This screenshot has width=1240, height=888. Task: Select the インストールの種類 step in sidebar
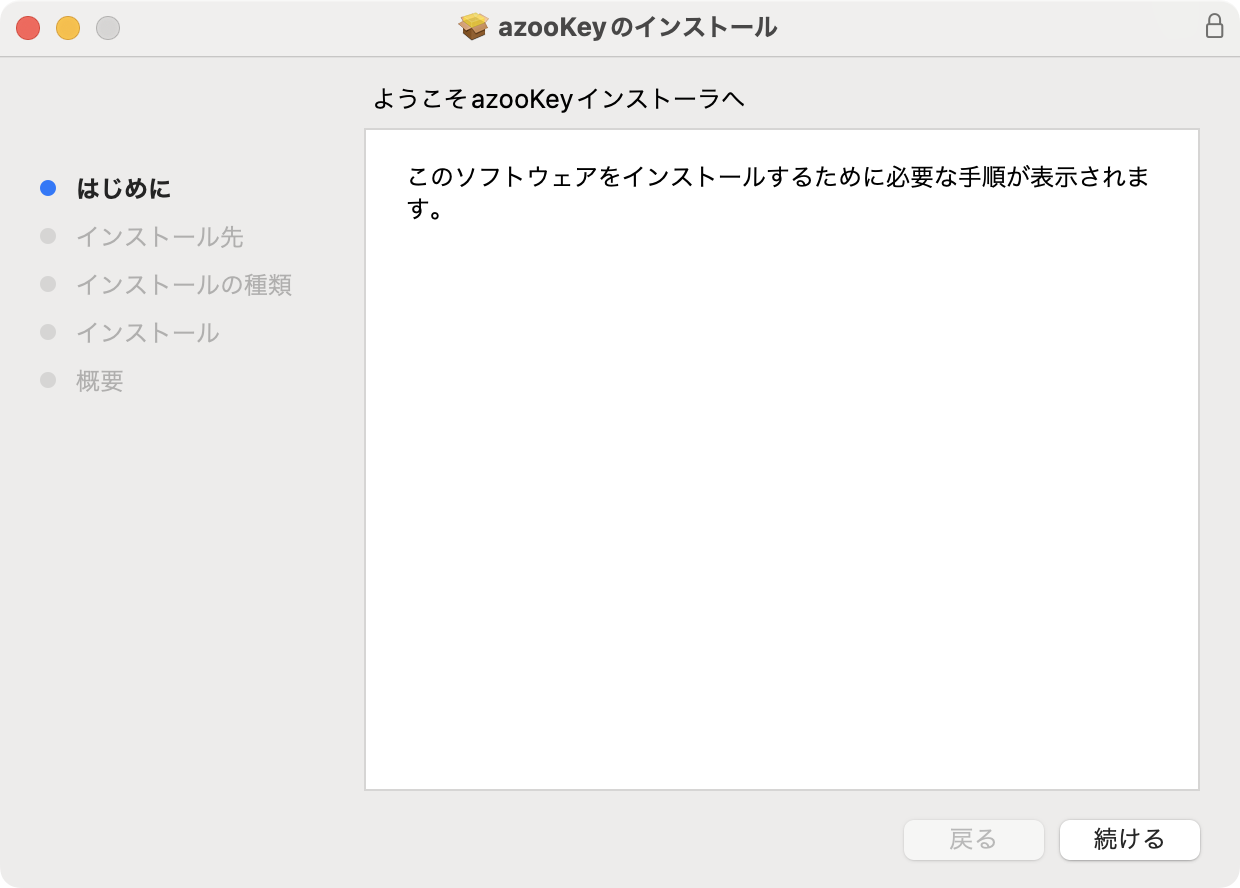pyautogui.click(x=184, y=285)
